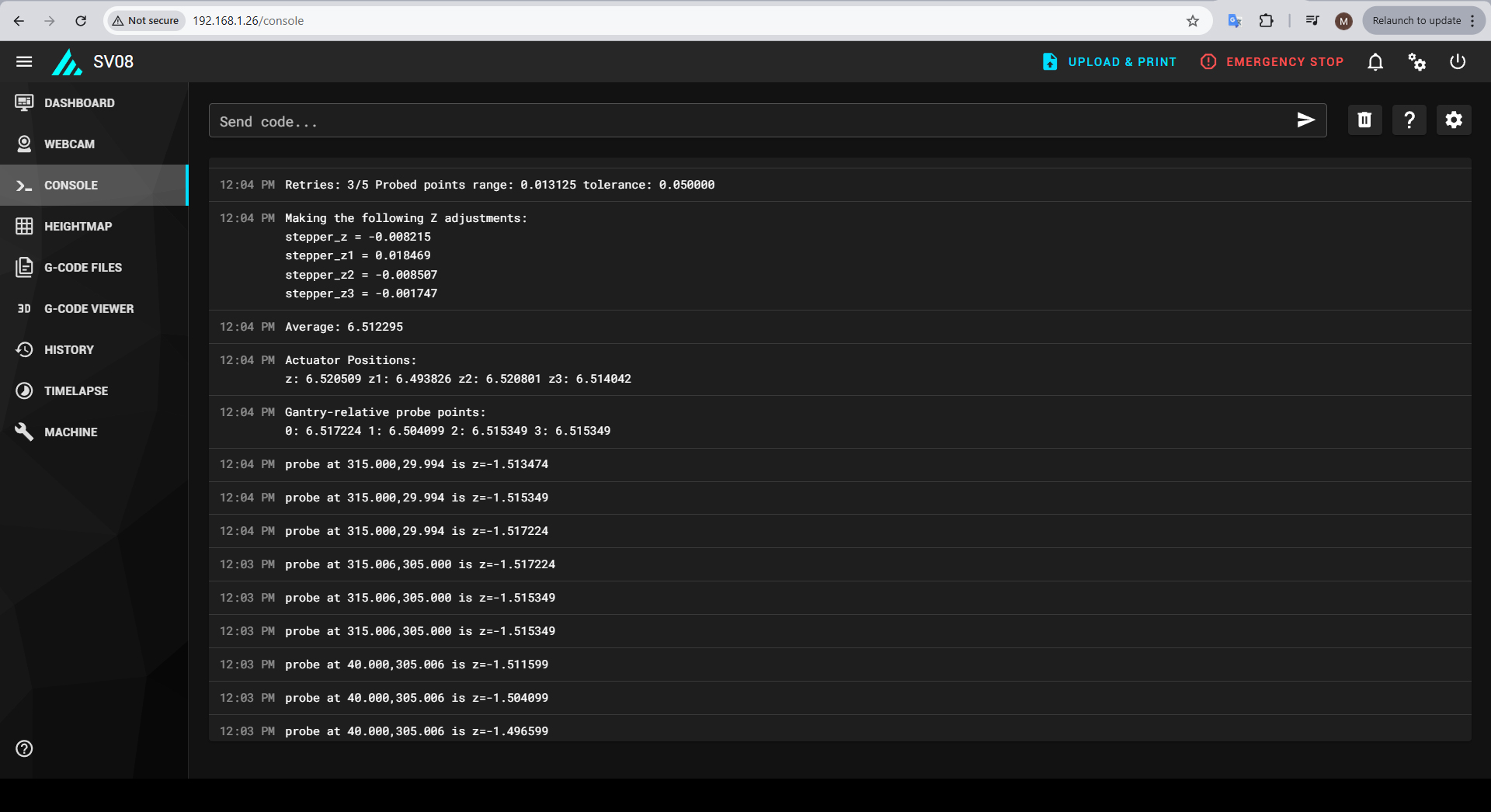Open the Webcam page
The height and width of the screenshot is (812, 1491).
tap(69, 144)
